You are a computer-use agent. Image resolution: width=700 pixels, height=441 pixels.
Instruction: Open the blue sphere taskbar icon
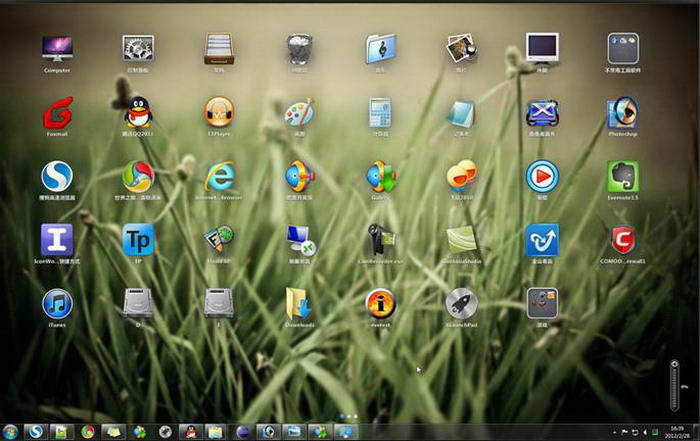click(x=242, y=432)
